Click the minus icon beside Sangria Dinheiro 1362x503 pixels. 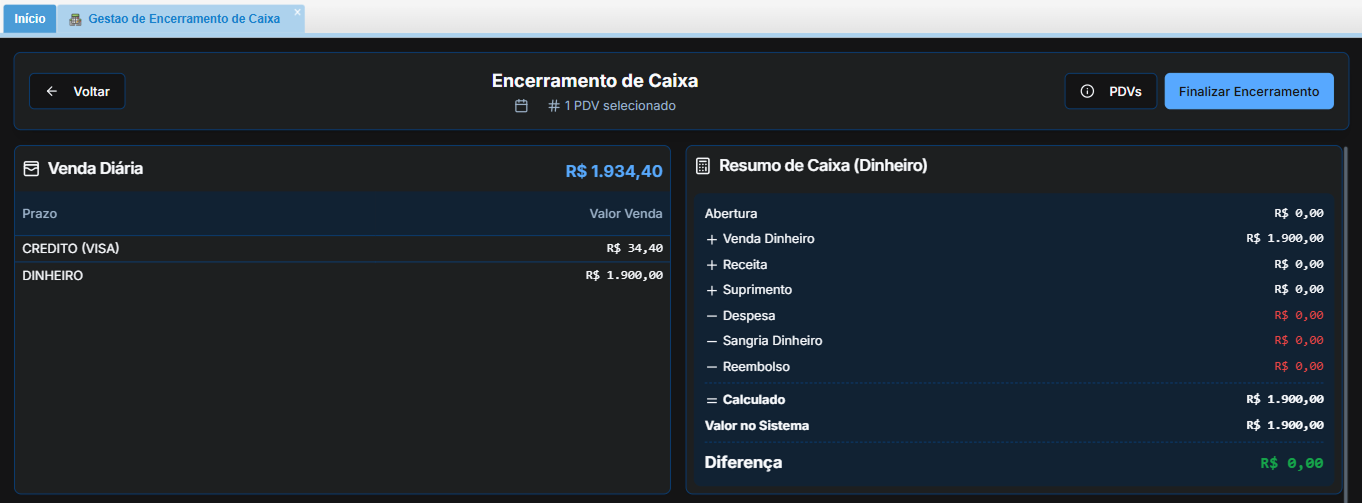coord(712,341)
